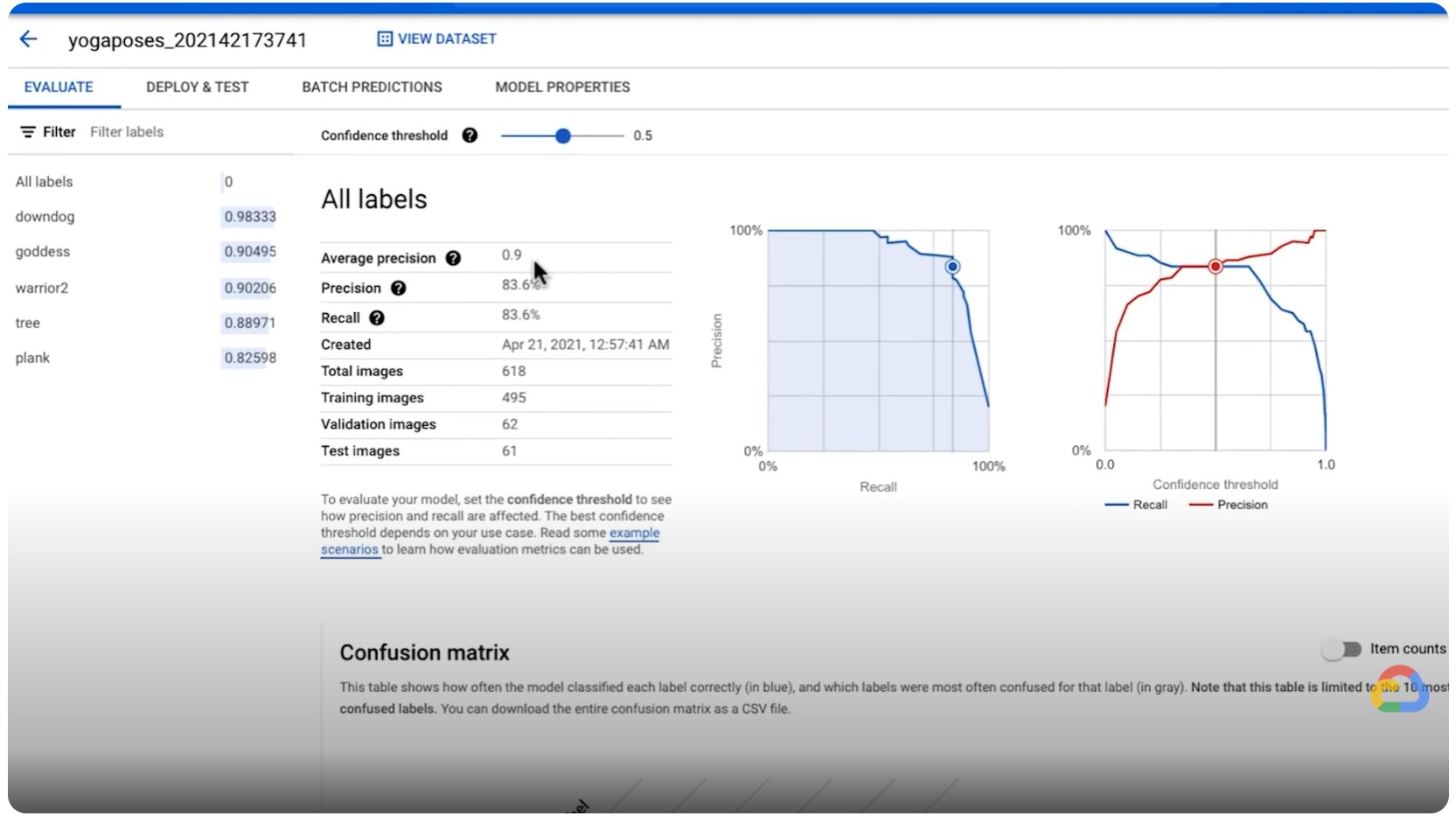
Task: Click the View Dataset grid icon
Action: pyautogui.click(x=384, y=39)
